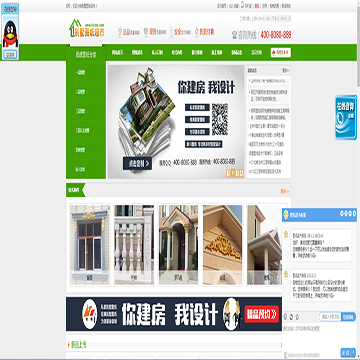Switch to the blue highlighted chat mode toggle
This screenshot has width=360, height=360.
348,317
